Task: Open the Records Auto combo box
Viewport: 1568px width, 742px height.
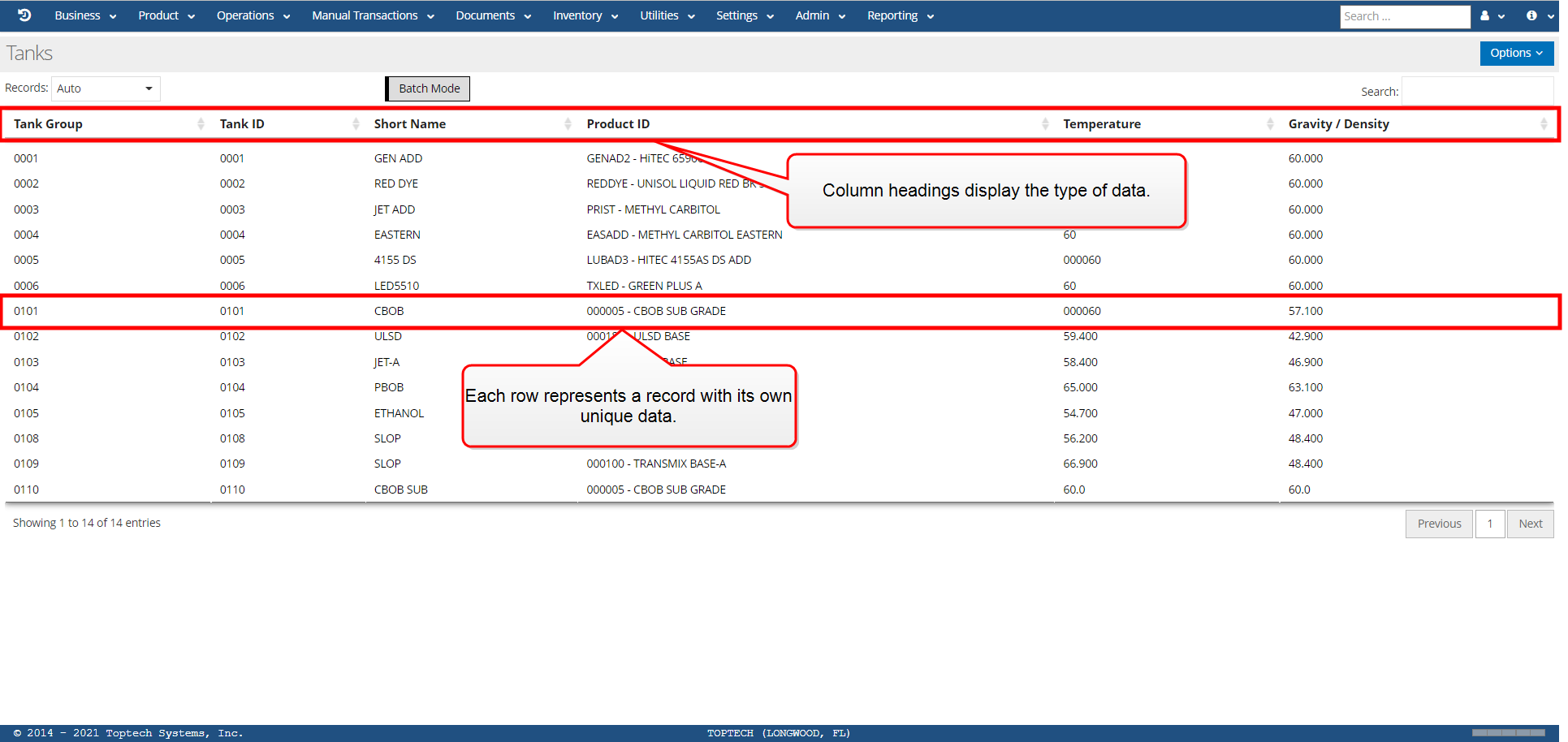Action: pyautogui.click(x=106, y=88)
